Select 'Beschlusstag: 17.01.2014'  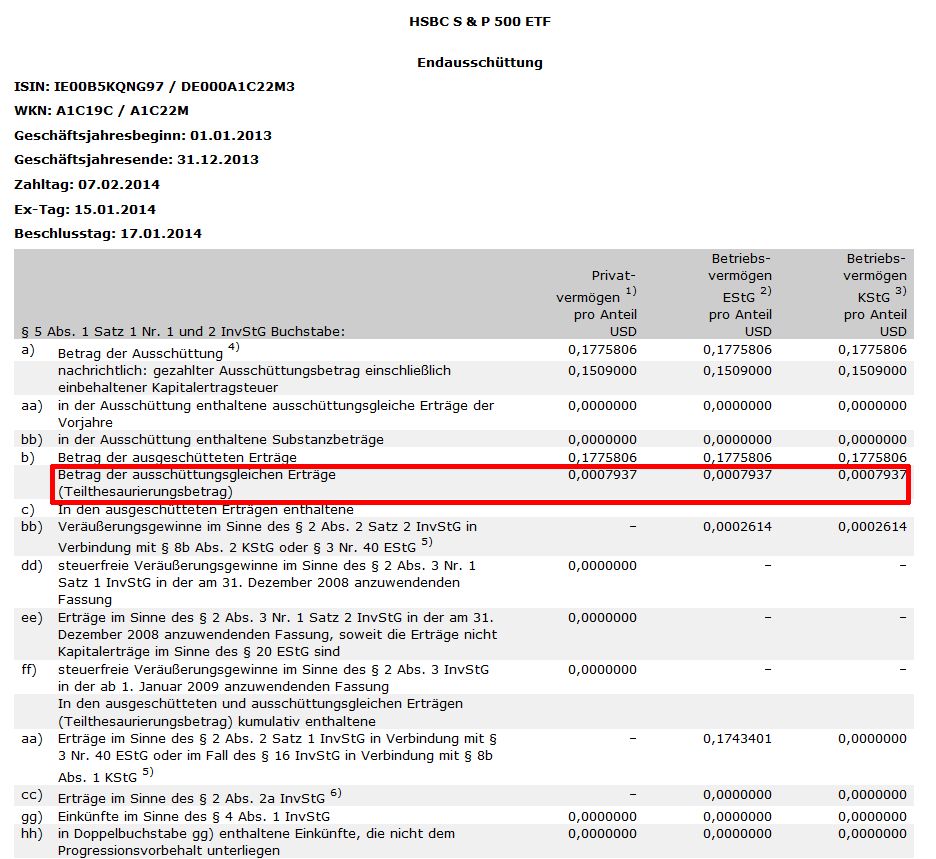pos(107,233)
